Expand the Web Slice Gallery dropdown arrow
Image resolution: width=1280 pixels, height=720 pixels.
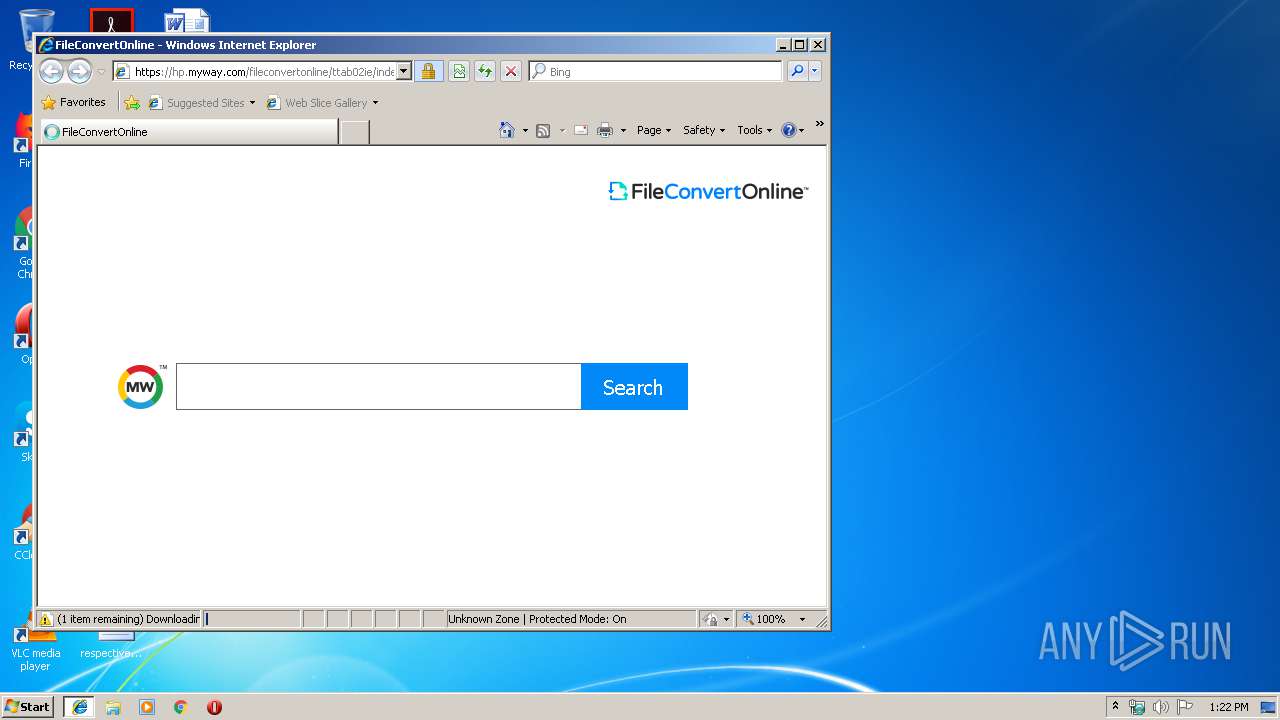(375, 103)
